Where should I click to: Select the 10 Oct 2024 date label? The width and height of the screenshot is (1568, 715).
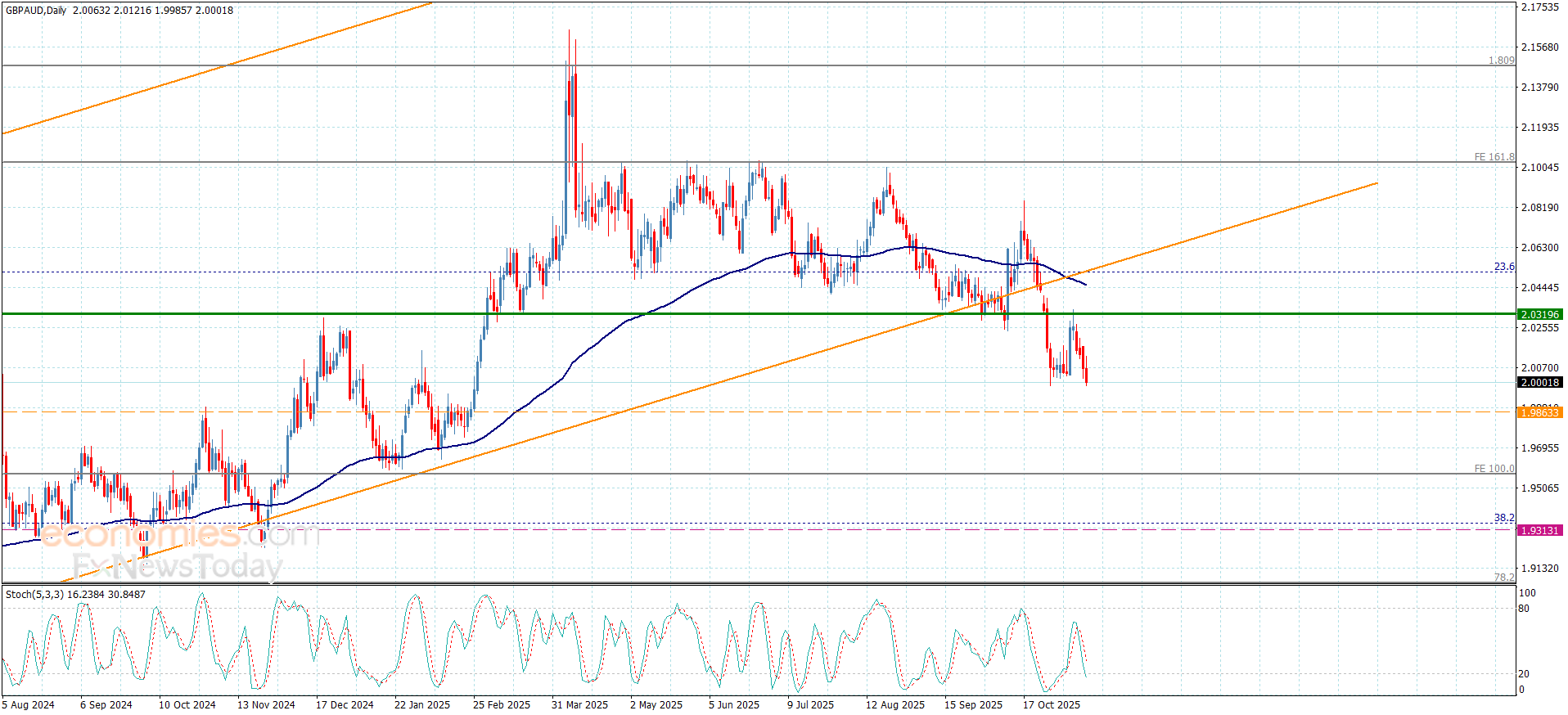pyautogui.click(x=187, y=705)
